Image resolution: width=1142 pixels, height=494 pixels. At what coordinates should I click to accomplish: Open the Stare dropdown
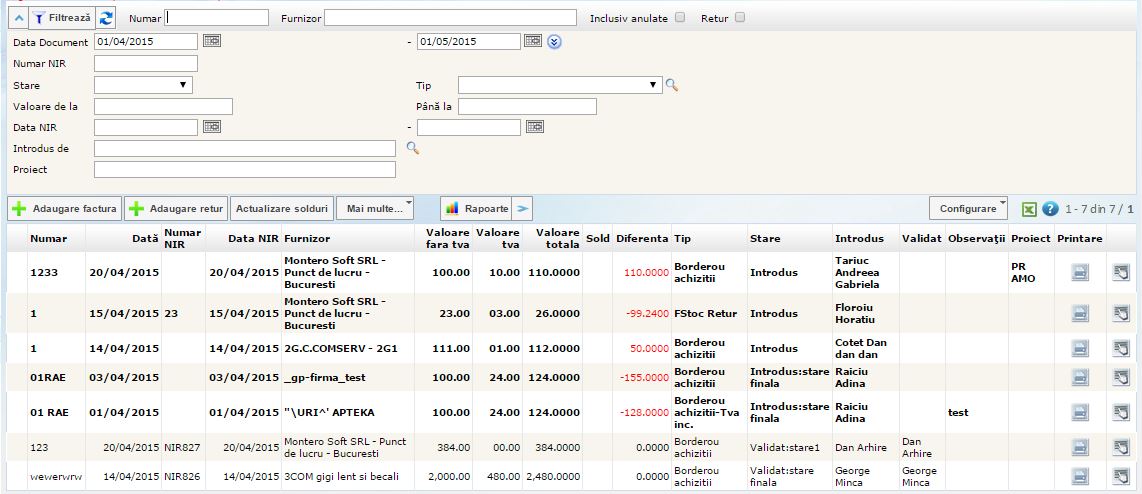click(143, 85)
